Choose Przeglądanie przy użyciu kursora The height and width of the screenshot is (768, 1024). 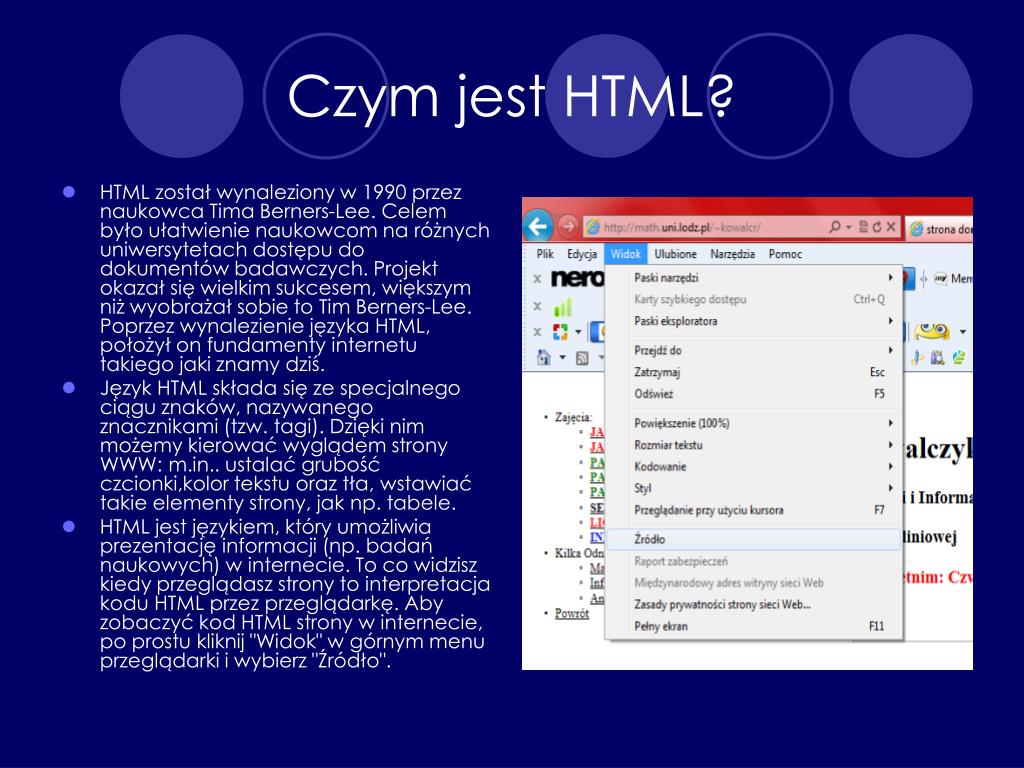point(755,510)
